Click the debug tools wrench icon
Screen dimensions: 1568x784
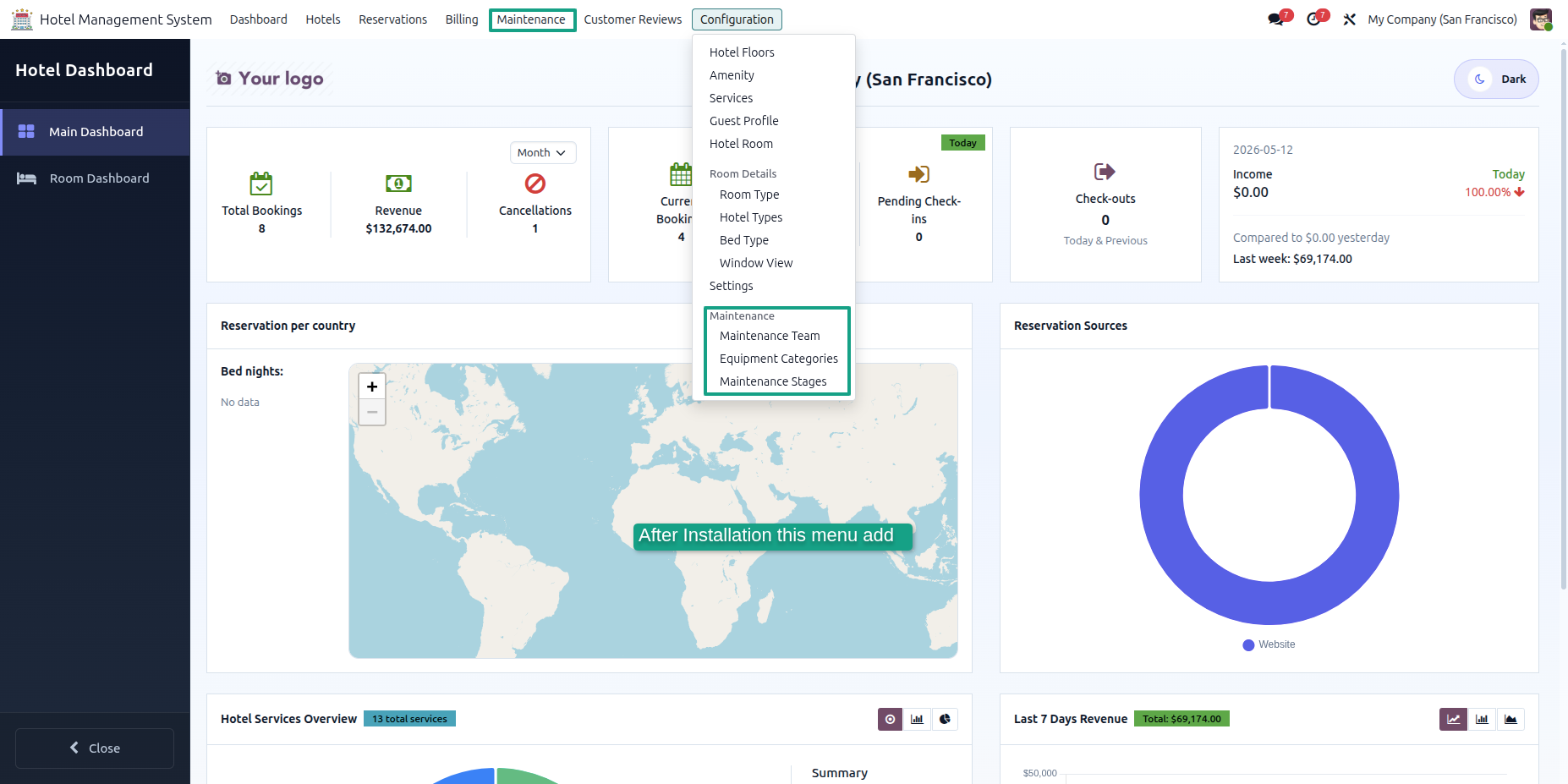1350,19
